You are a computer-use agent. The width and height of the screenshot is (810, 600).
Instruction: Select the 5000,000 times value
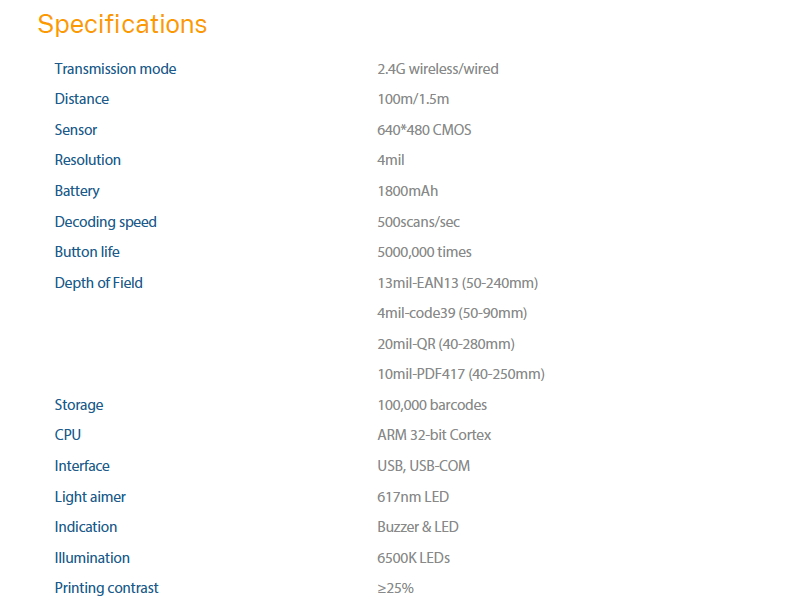pos(424,252)
